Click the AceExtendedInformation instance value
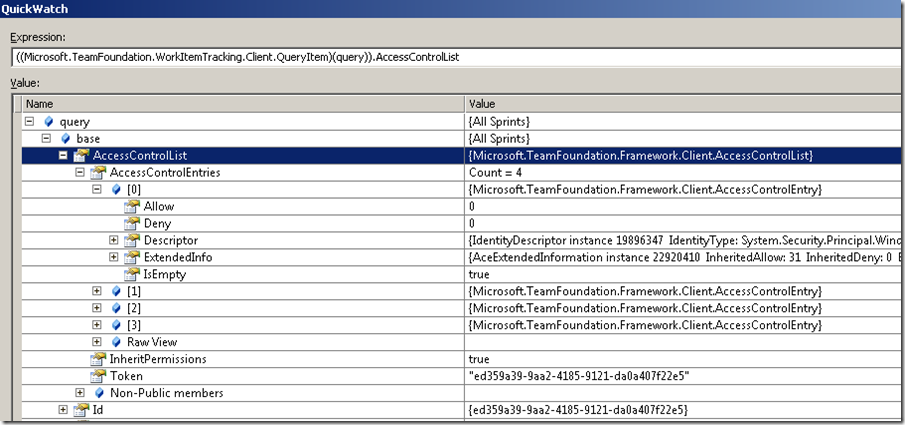The height and width of the screenshot is (425, 905). [x=686, y=257]
